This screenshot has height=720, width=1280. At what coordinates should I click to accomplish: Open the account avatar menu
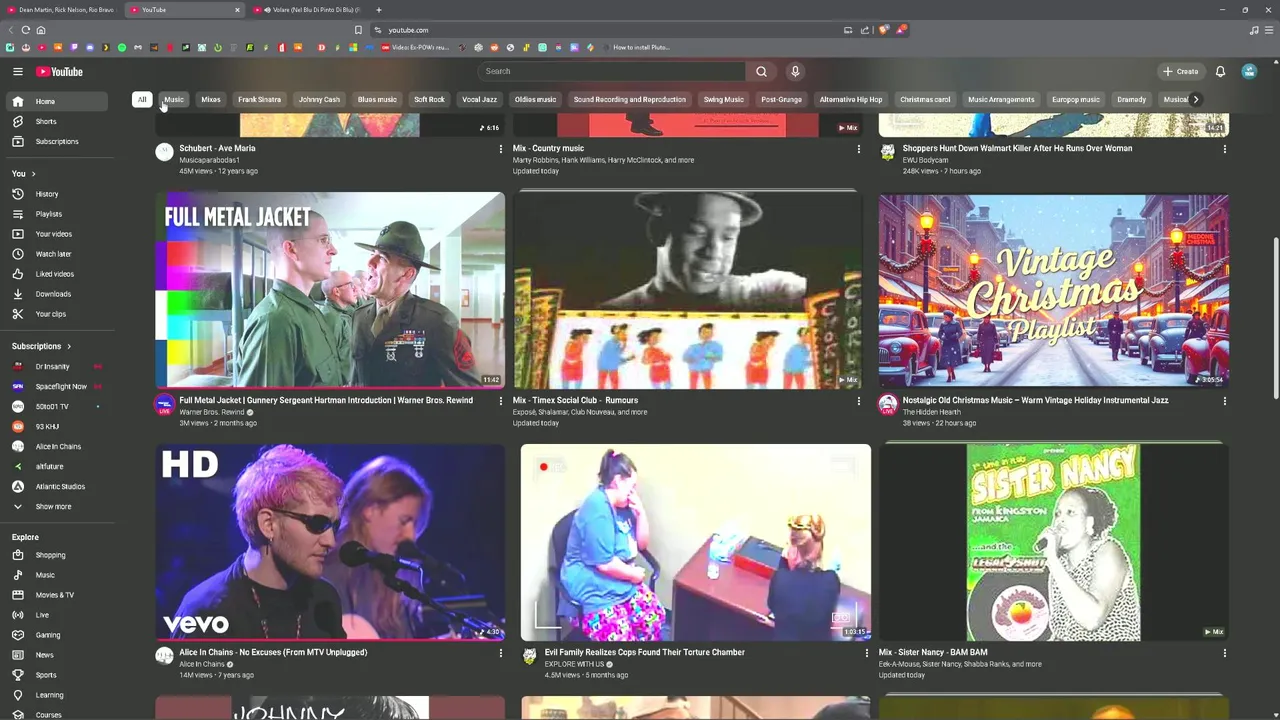[1249, 71]
